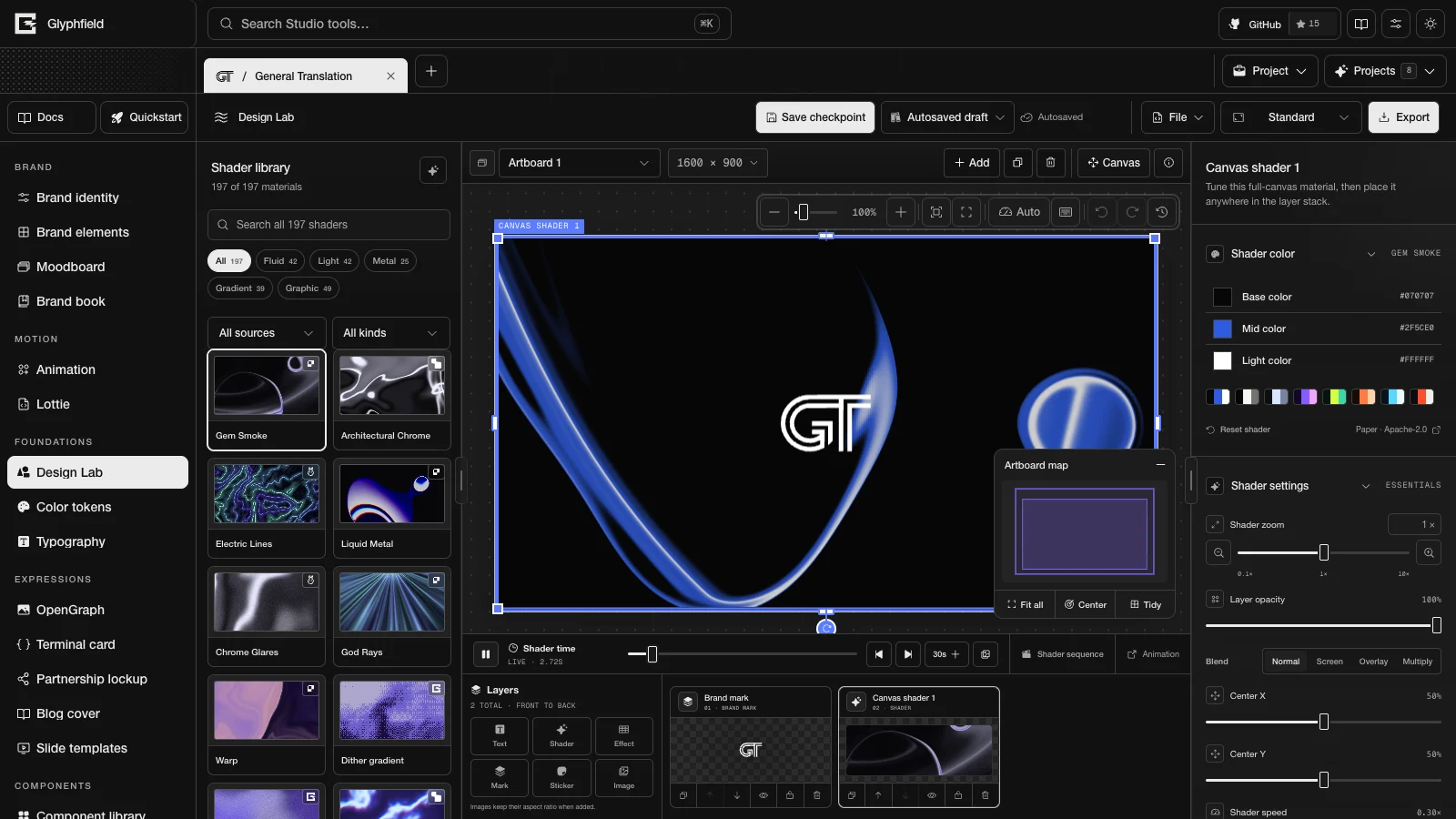Open the artboard history (clock) icon
Viewport: 1456px width, 819px height.
[1162, 212]
